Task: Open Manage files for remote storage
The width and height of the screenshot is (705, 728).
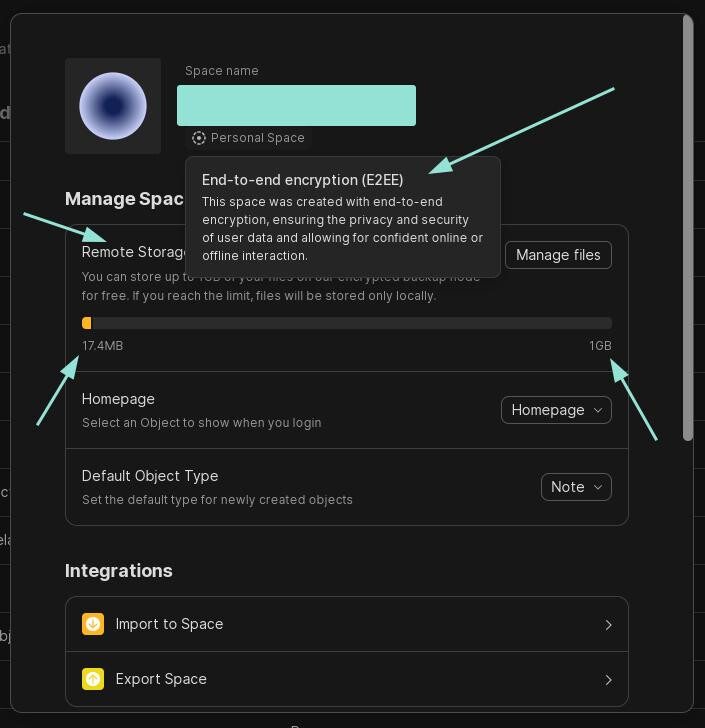Action: (558, 255)
